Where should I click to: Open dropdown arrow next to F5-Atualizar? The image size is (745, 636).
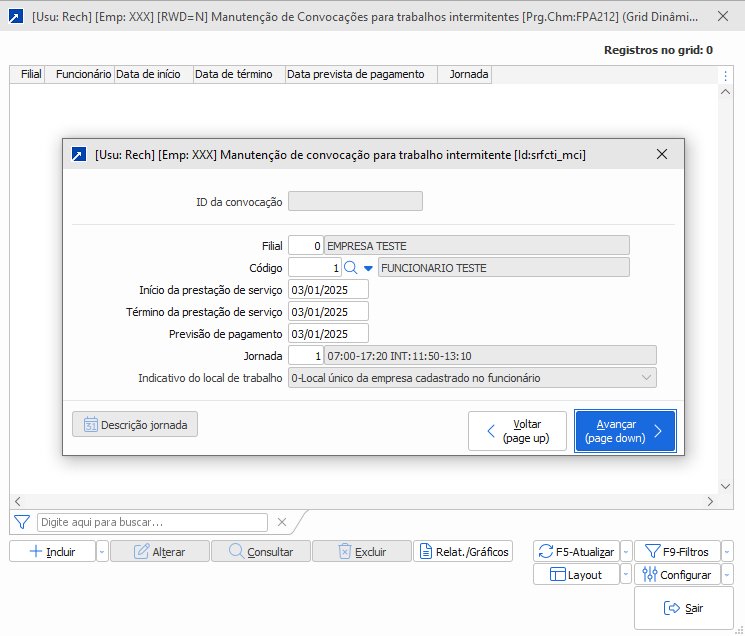coord(626,551)
